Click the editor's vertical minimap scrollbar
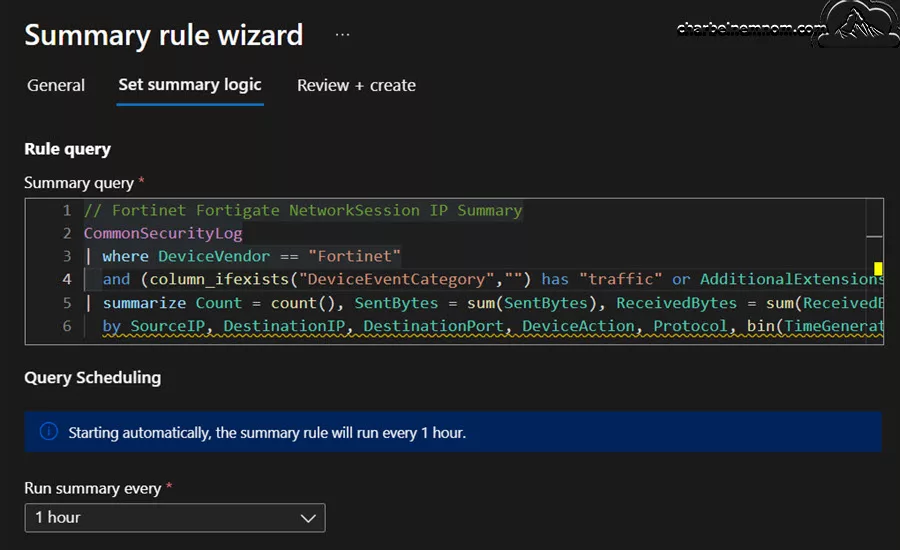900x550 pixels. 875,271
